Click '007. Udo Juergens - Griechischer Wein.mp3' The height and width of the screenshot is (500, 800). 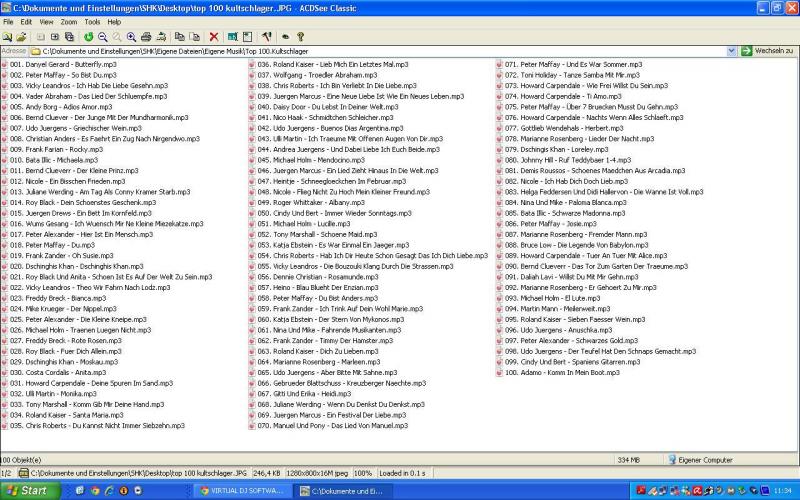[76, 128]
